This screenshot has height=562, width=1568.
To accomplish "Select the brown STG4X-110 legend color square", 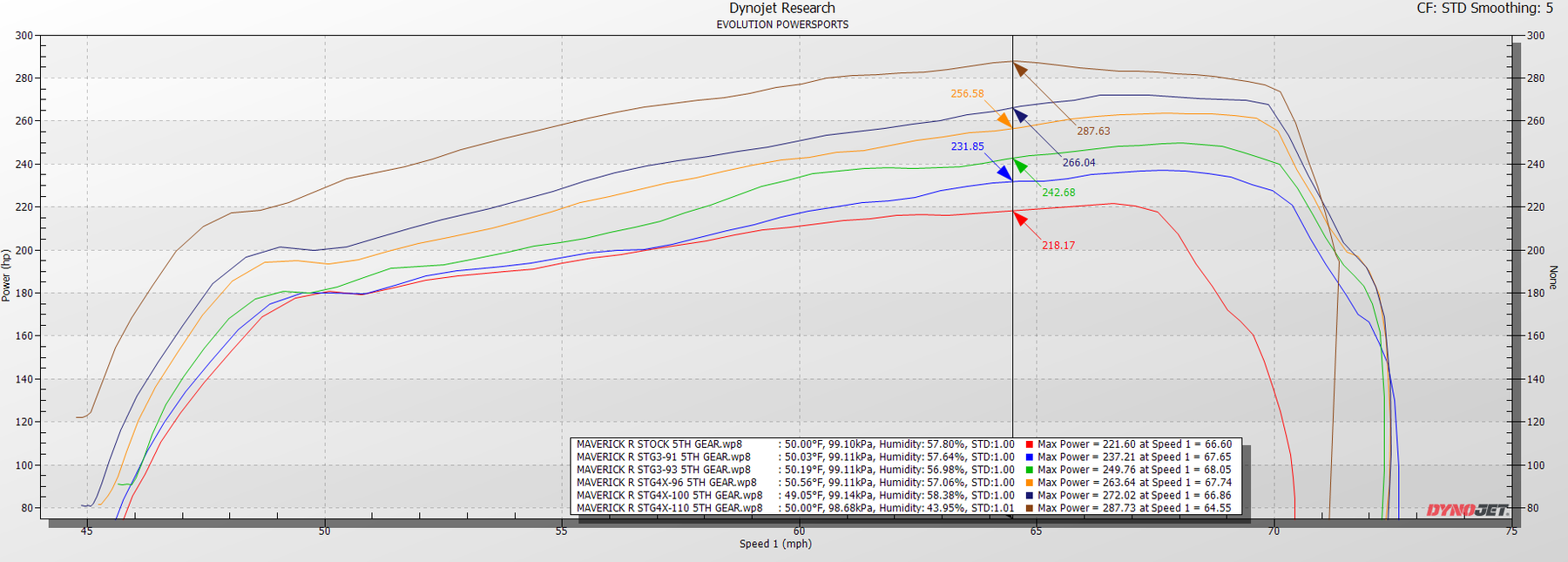I will (x=1029, y=508).
